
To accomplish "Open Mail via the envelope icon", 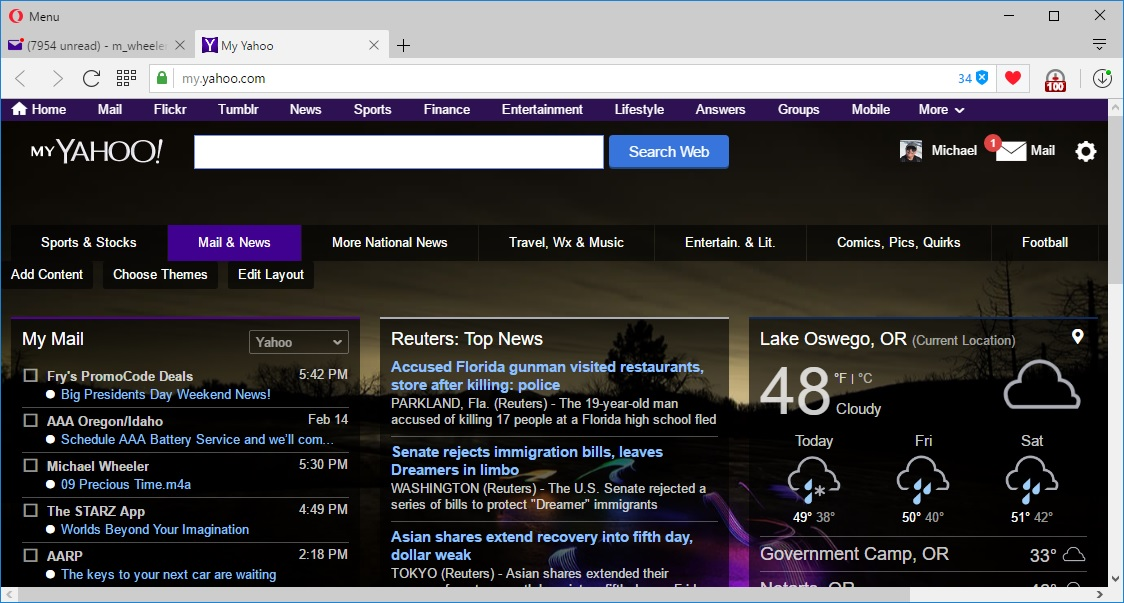I will coord(1011,151).
